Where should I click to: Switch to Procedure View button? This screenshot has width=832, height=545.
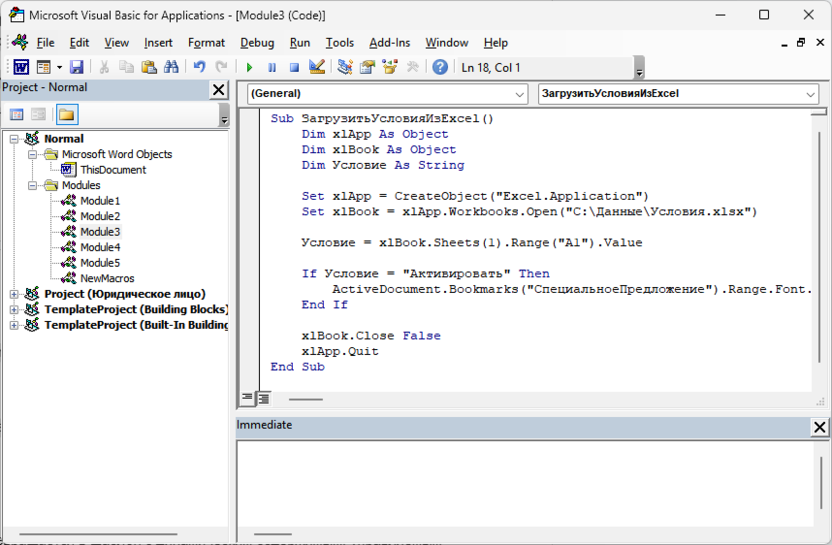coord(247,398)
